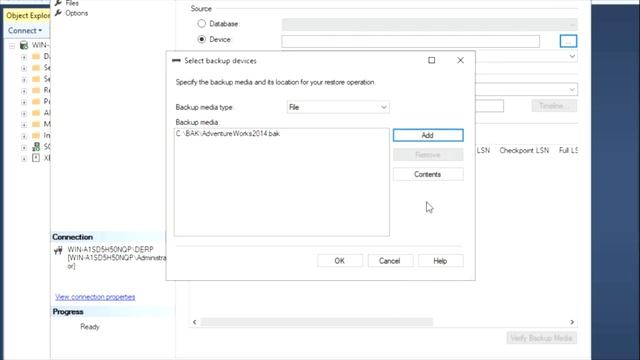Image resolution: width=640 pixels, height=360 pixels.
Task: Close the Select backup devices dialog
Action: [x=460, y=60]
